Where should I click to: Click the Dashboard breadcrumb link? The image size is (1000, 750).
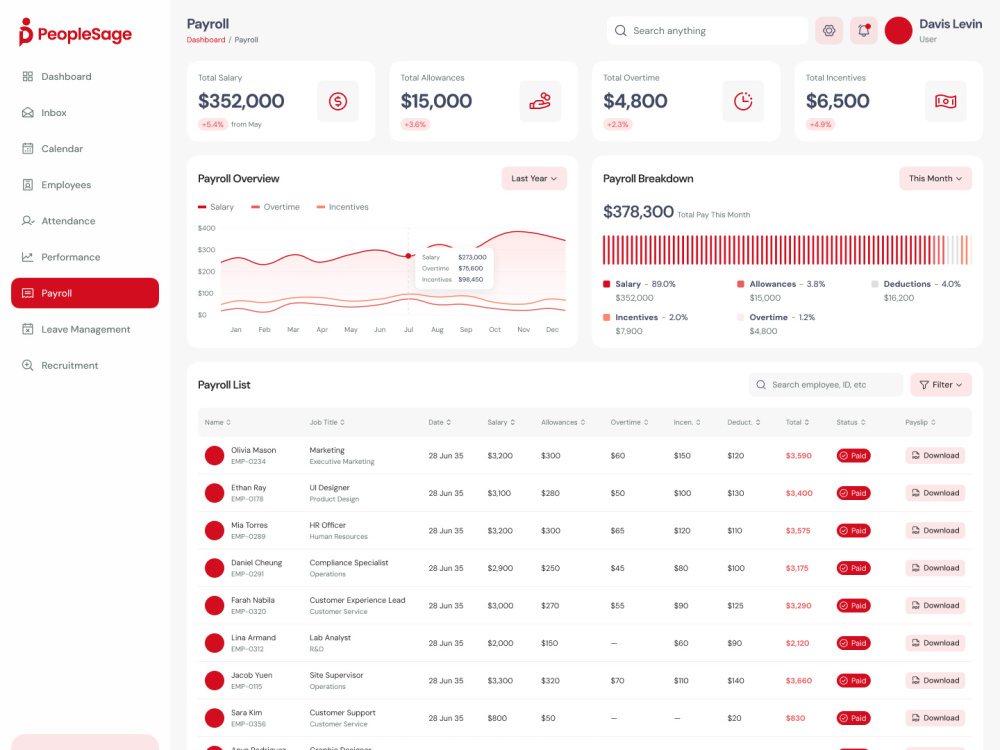(x=205, y=40)
